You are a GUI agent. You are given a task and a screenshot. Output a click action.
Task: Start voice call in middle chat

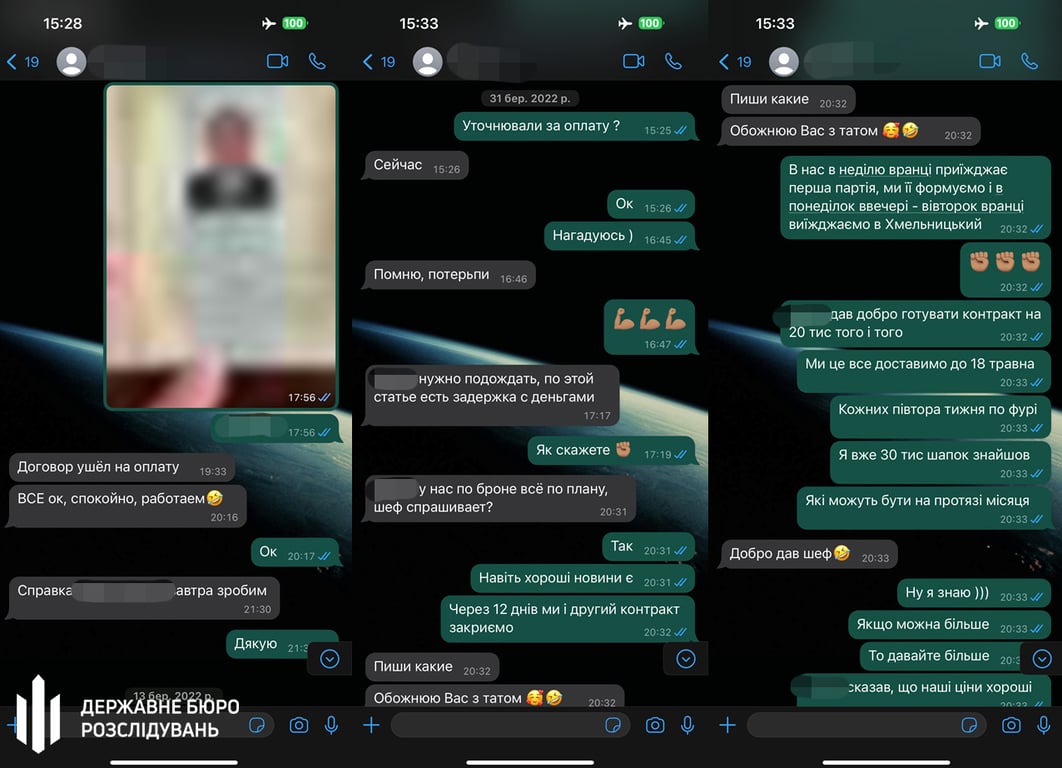pyautogui.click(x=673, y=62)
